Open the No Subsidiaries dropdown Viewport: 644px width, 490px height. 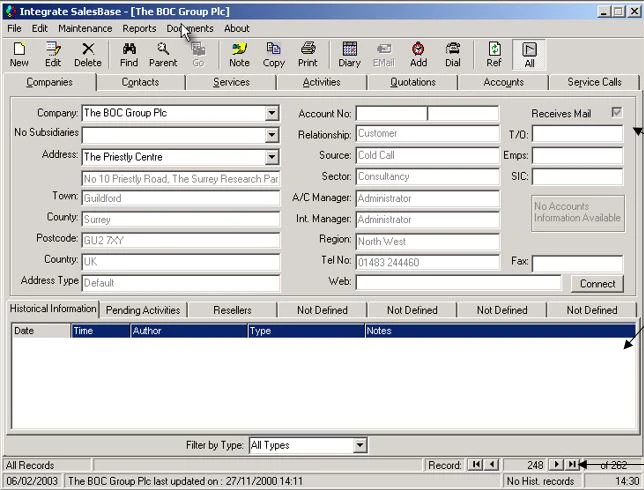[x=271, y=135]
